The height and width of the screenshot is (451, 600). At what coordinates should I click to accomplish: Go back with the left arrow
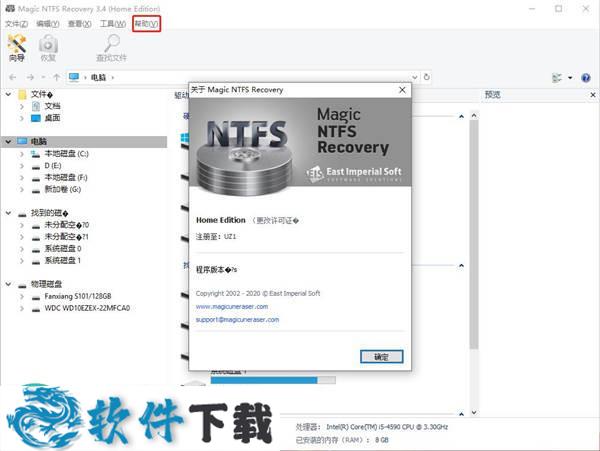coord(13,77)
